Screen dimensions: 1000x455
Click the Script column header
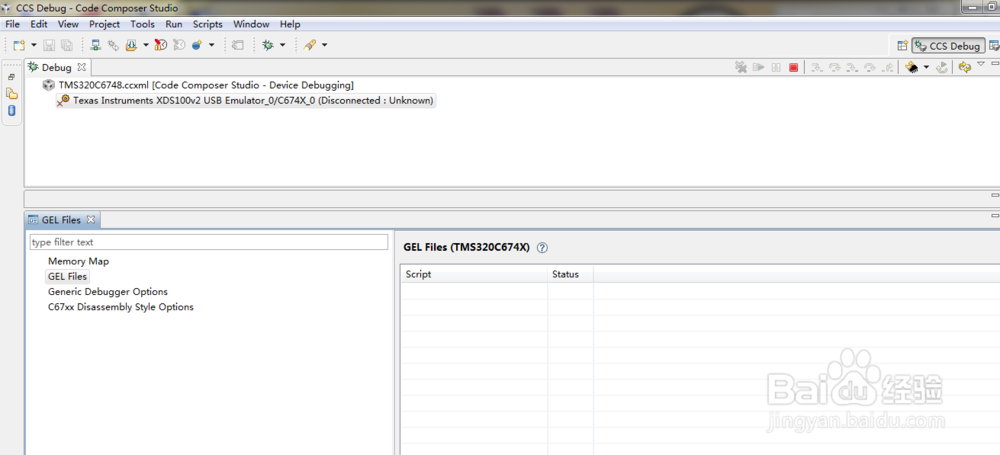coord(474,274)
